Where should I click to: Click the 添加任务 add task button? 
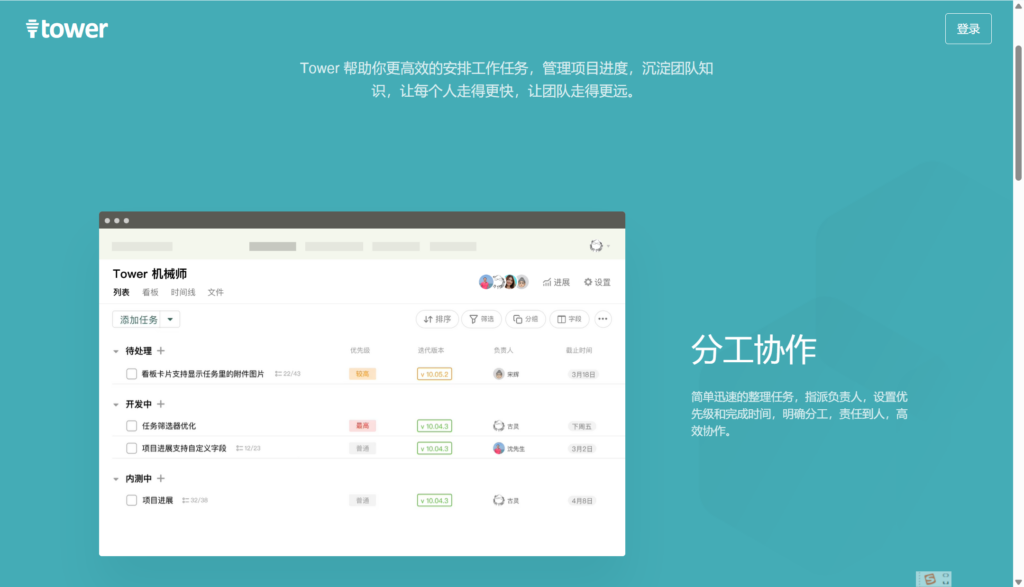coord(138,319)
